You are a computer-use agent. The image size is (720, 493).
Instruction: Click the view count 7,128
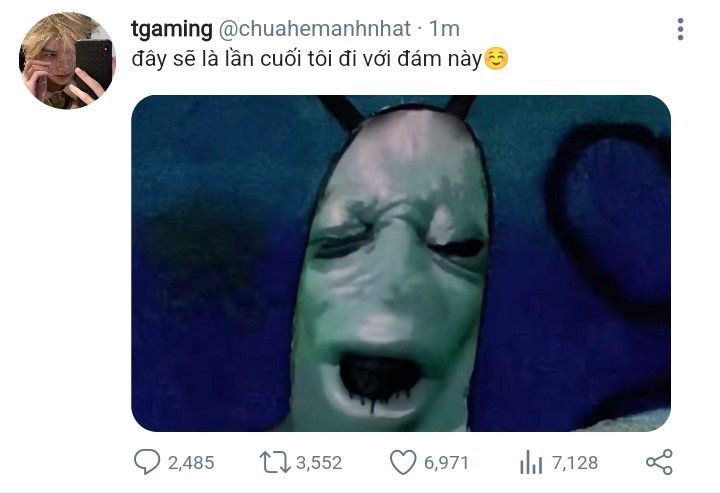tap(574, 463)
